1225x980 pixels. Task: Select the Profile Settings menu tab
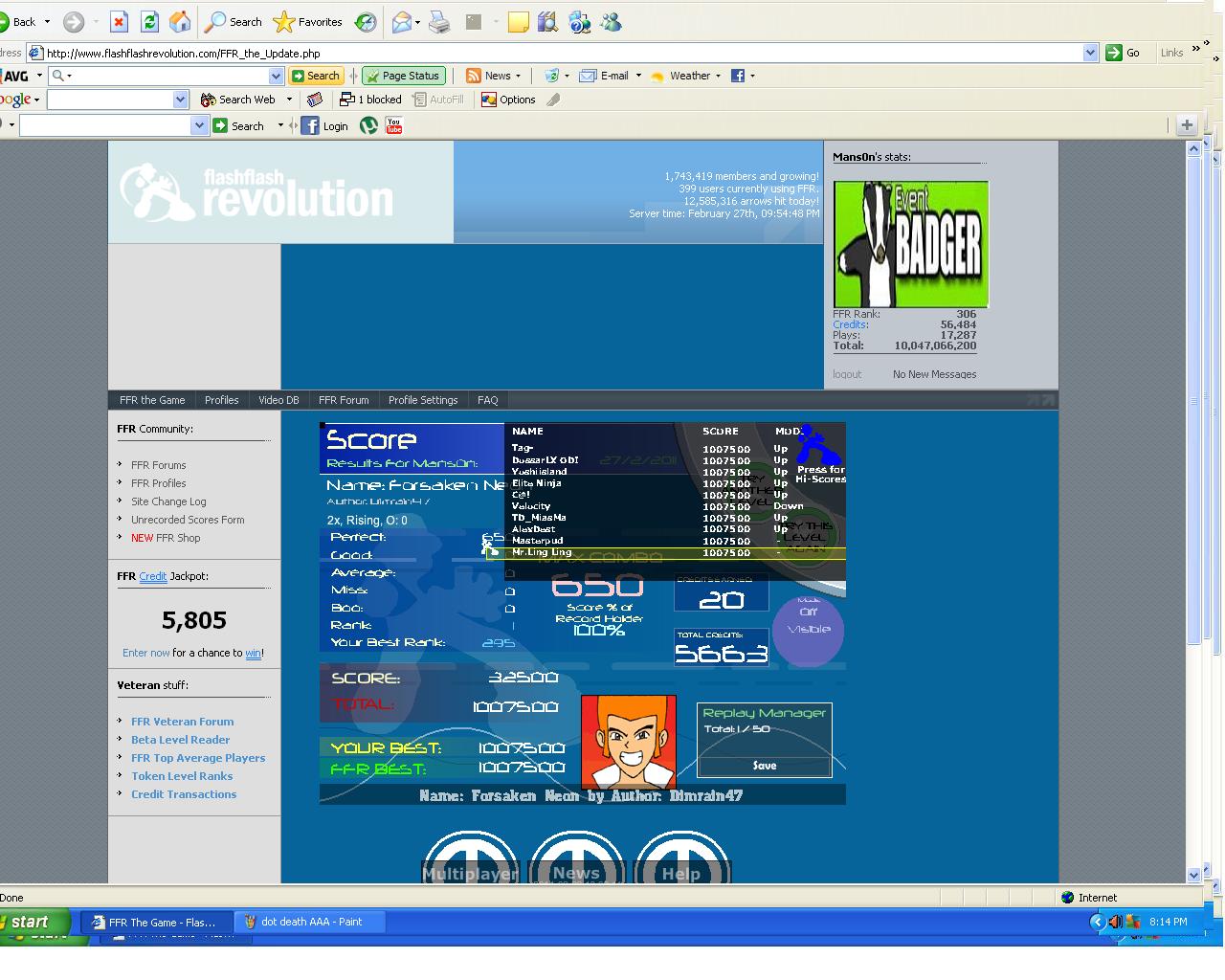423,400
